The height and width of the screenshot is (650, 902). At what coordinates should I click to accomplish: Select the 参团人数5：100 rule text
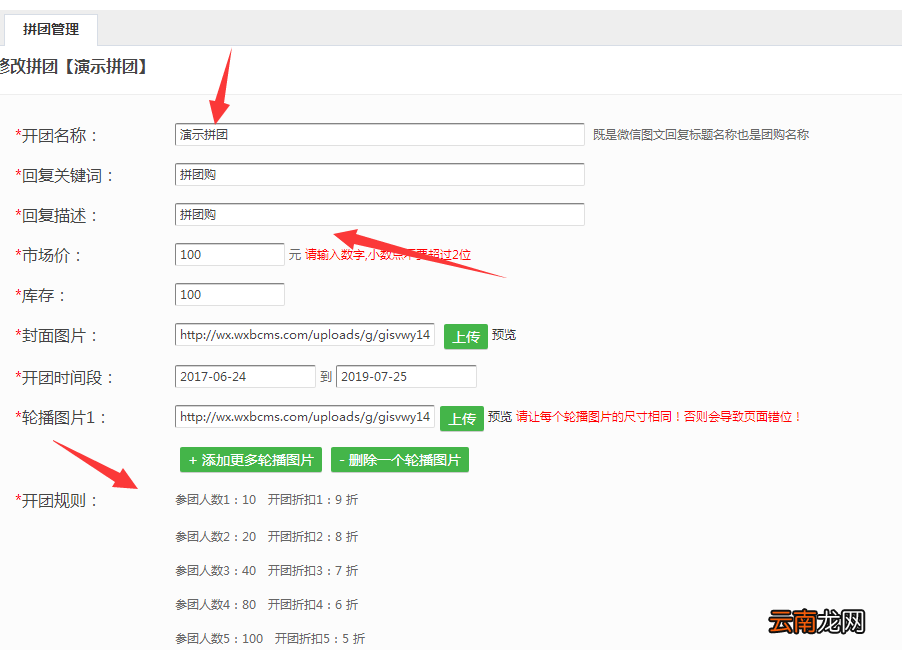(x=219, y=638)
